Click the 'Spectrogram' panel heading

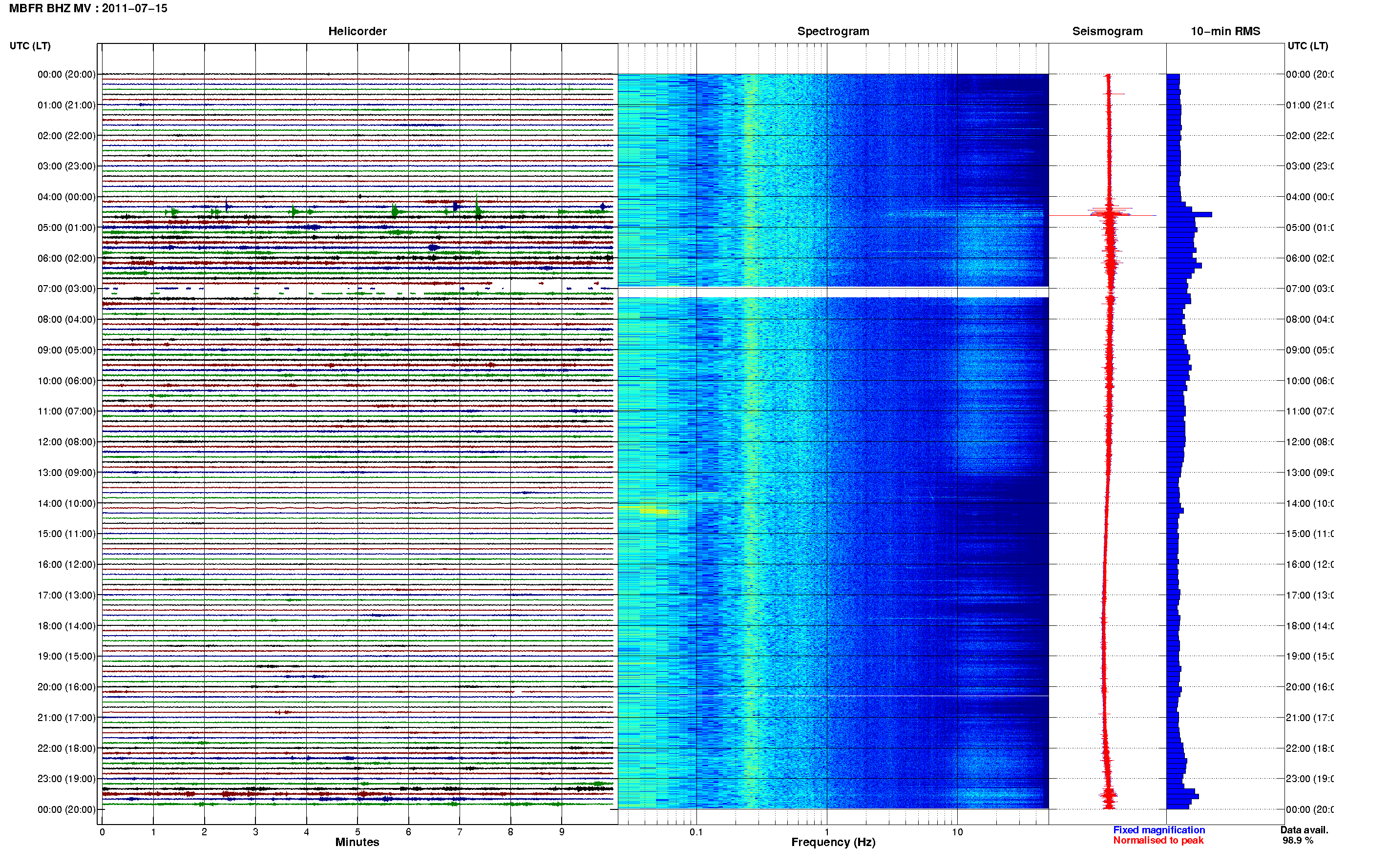pyautogui.click(x=833, y=31)
